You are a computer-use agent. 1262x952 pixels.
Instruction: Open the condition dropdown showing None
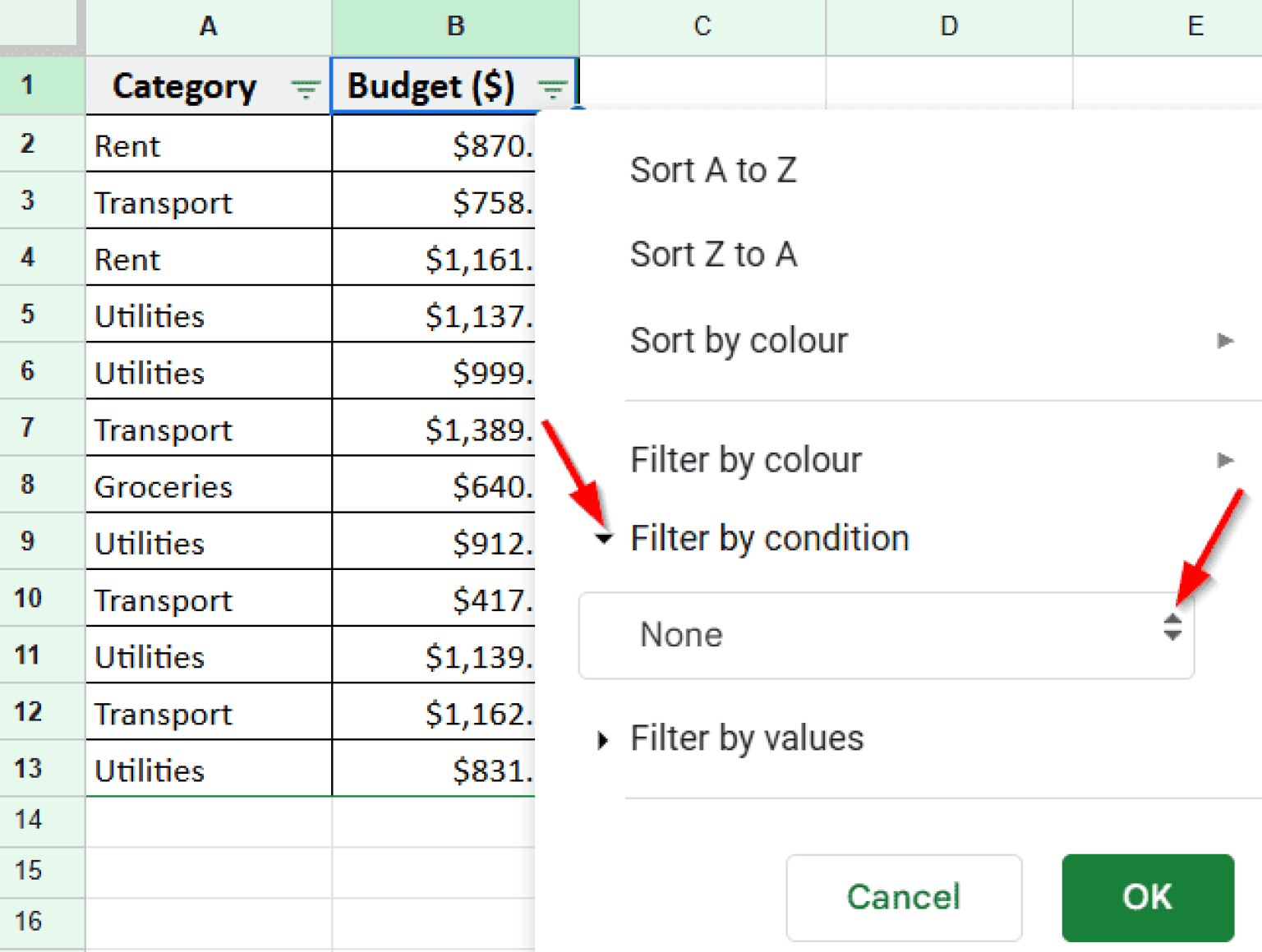886,635
